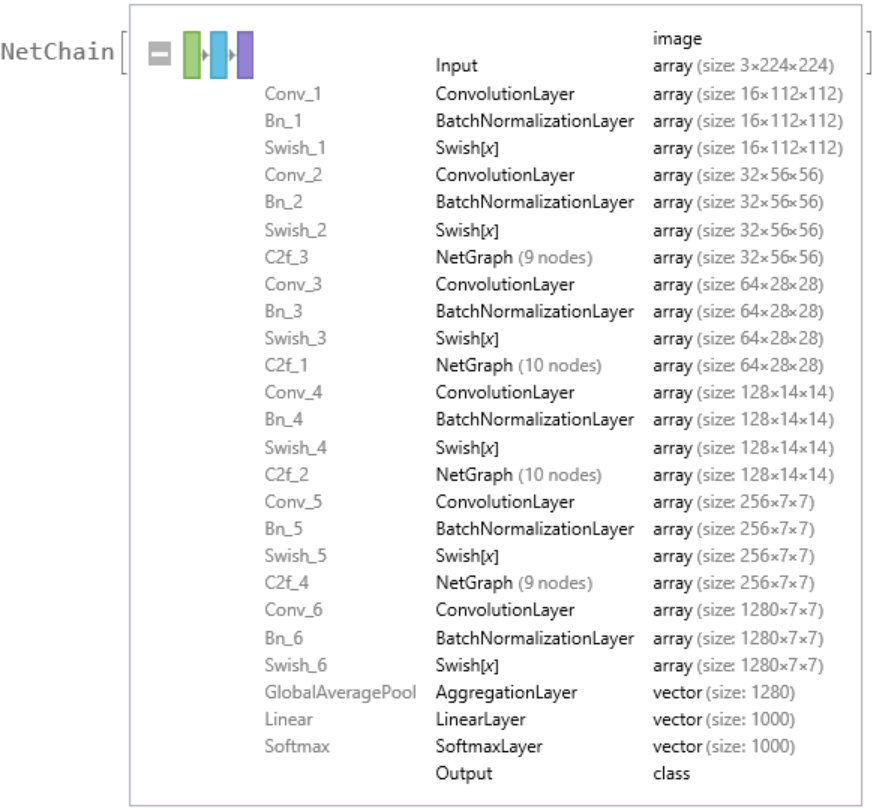Click the Conv_6 ConvolutionLayer entry
The image size is (880, 808).
pyautogui.click(x=504, y=610)
